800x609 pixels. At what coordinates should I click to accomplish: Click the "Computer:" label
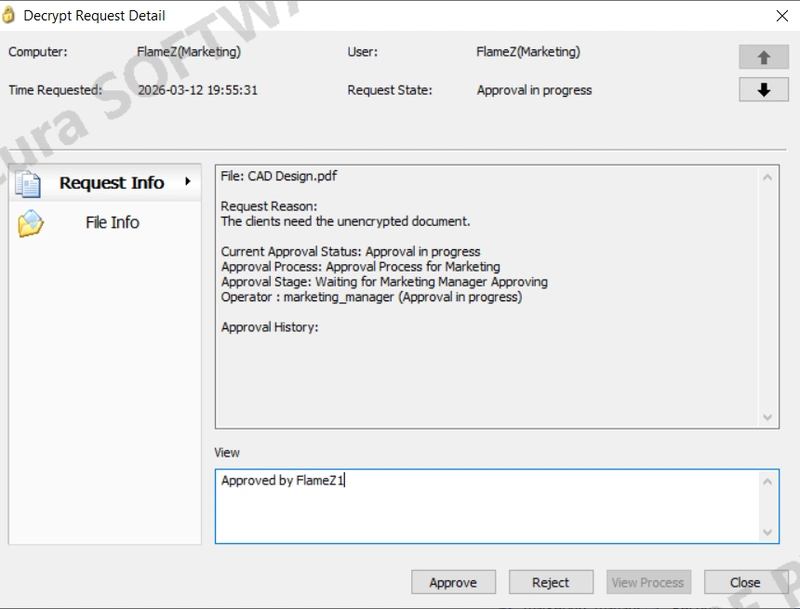(x=38, y=52)
